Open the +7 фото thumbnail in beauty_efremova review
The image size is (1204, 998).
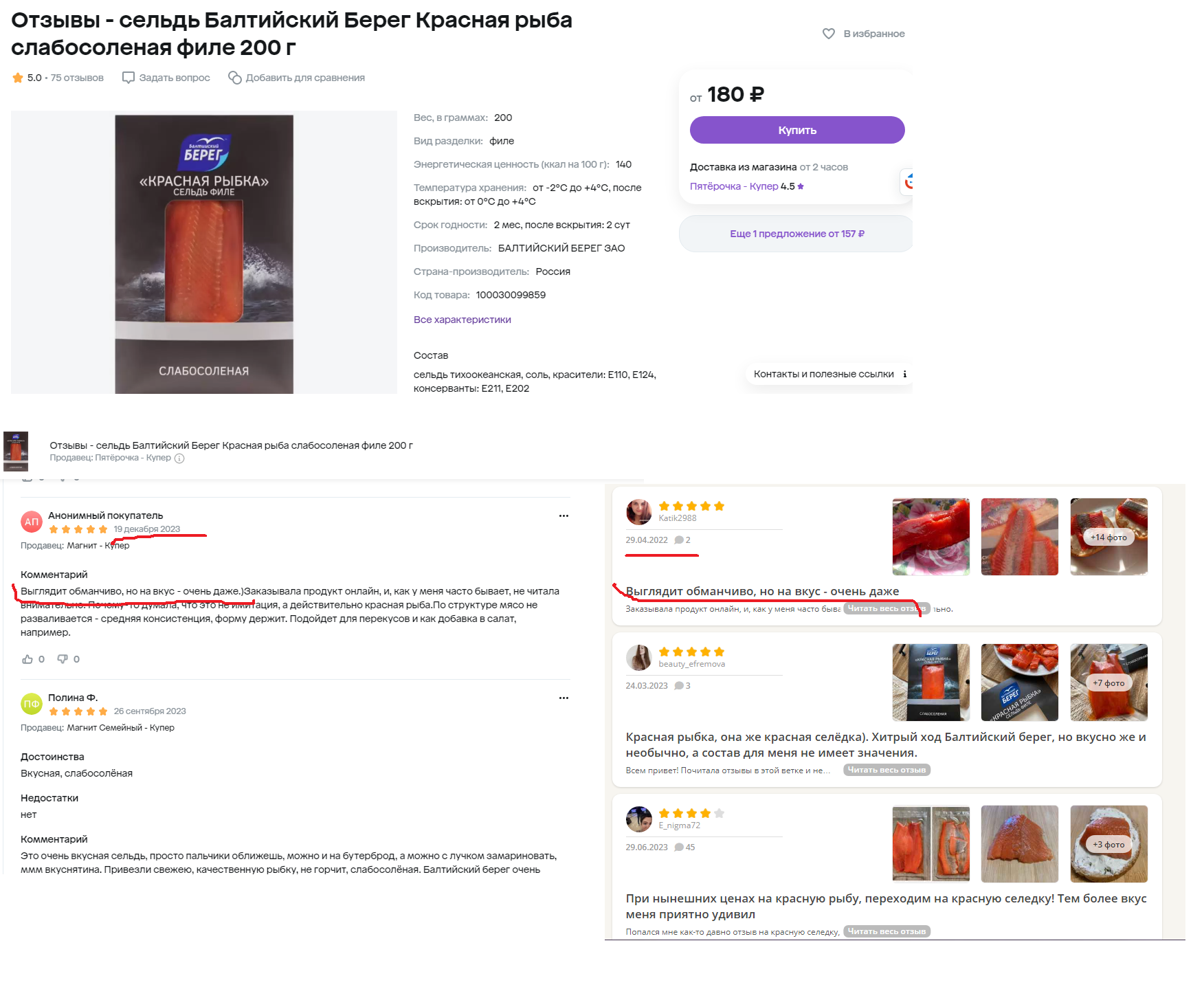coord(1108,683)
